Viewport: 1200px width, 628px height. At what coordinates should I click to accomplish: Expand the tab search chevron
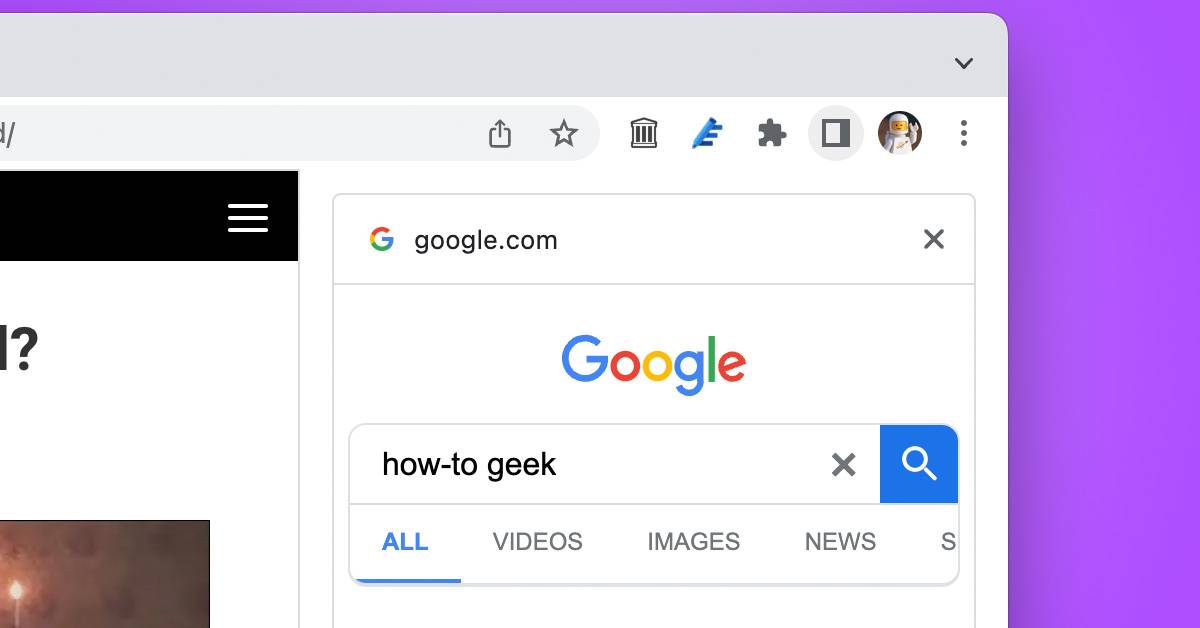tap(964, 64)
